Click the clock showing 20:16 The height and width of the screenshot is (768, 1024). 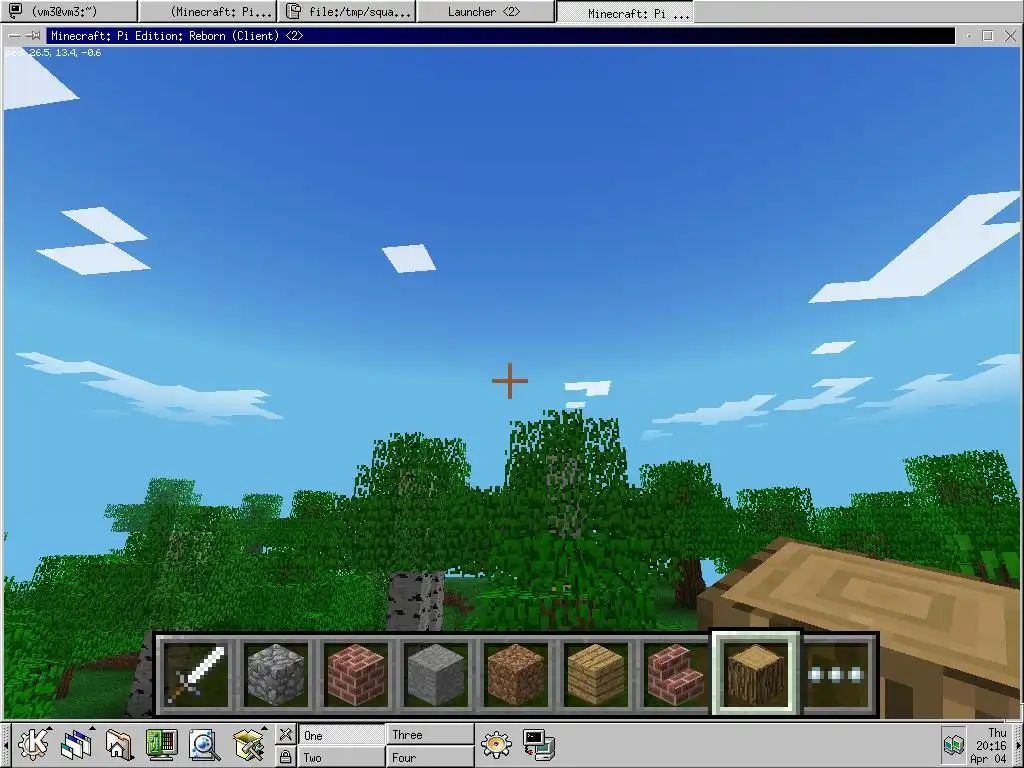(x=991, y=745)
